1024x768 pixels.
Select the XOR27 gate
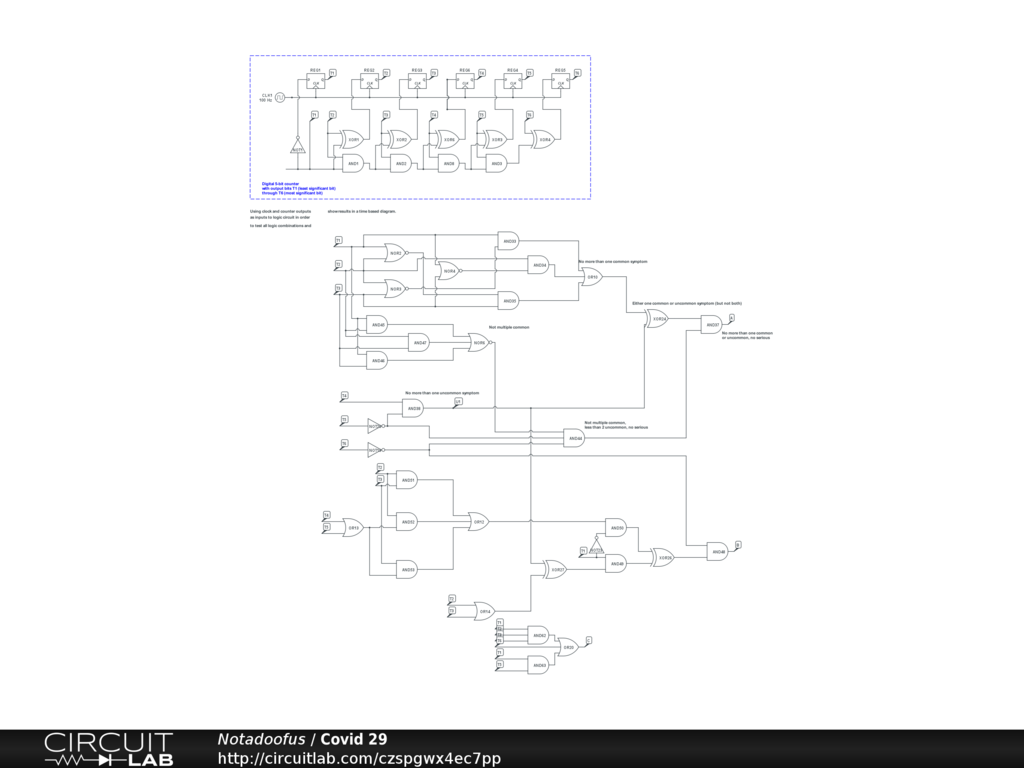[555, 569]
